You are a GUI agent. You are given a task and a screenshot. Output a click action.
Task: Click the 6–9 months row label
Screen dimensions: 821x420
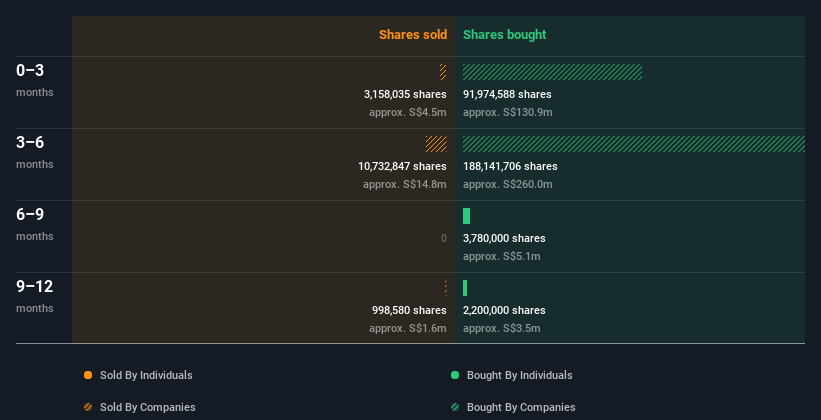pyautogui.click(x=35, y=224)
